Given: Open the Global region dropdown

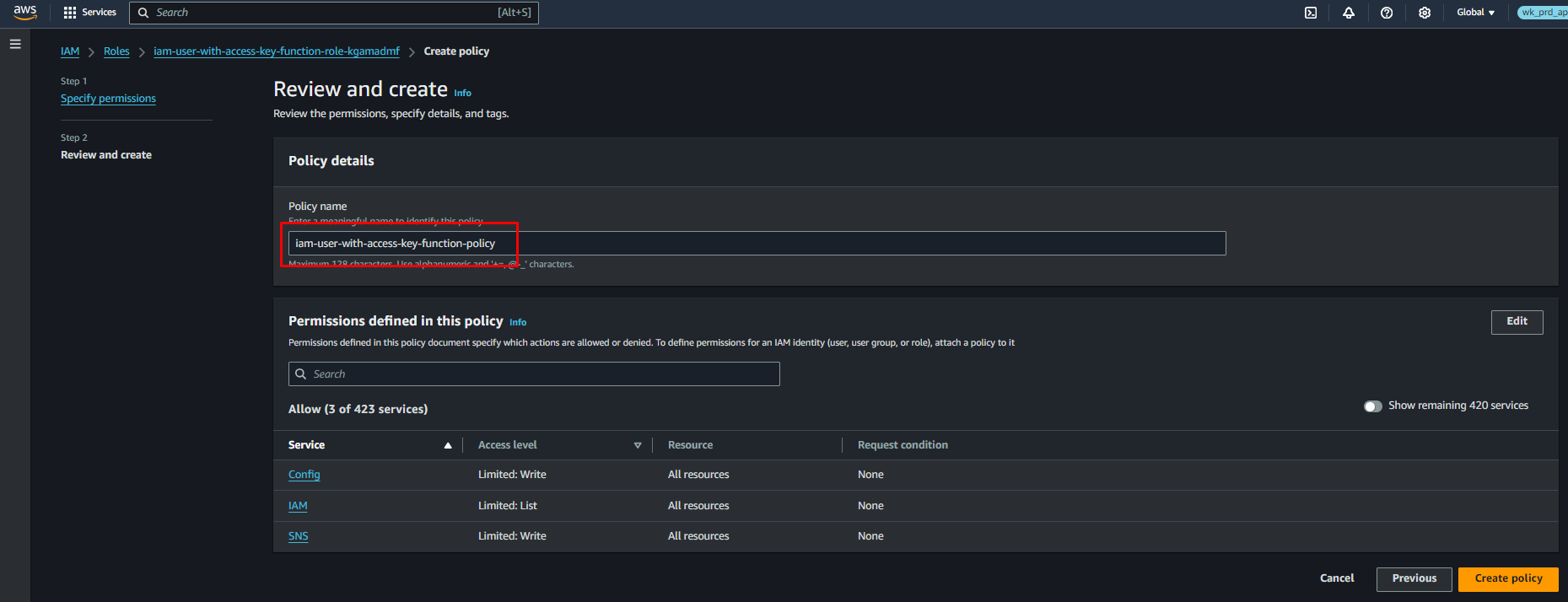Looking at the screenshot, I should [x=1475, y=13].
